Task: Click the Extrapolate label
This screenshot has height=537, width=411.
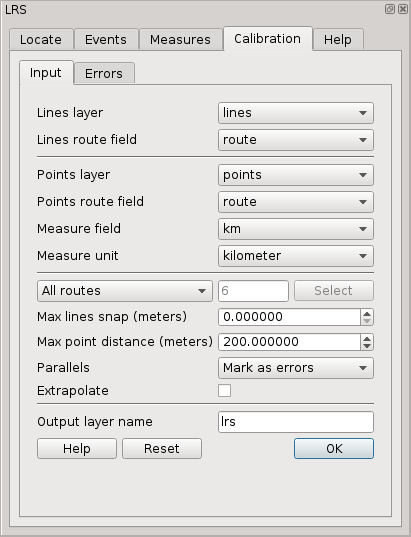Action: tap(73, 391)
